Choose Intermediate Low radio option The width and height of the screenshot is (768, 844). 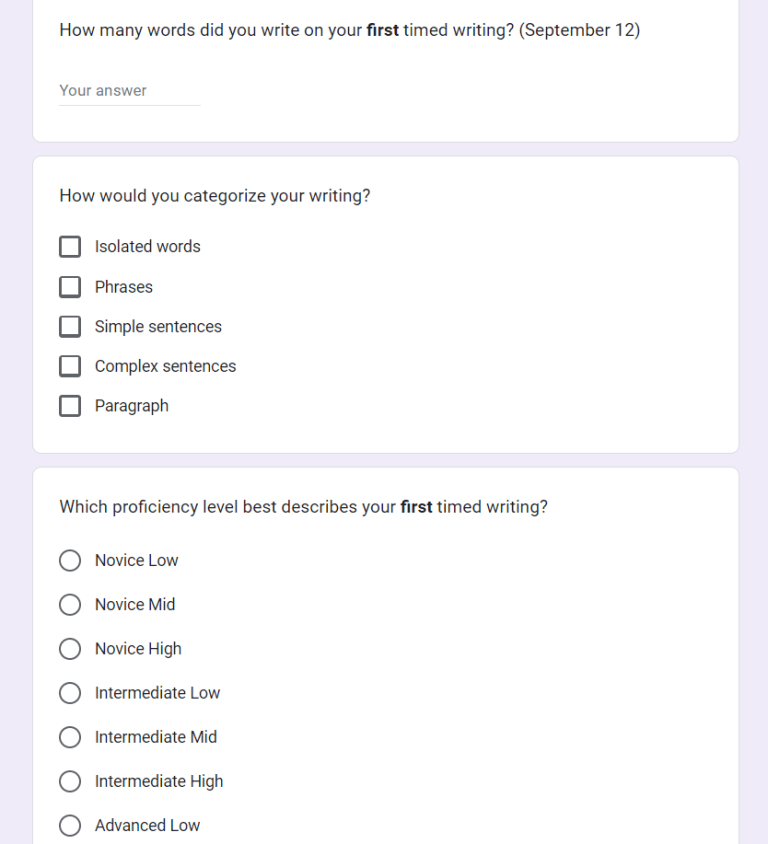click(70, 693)
